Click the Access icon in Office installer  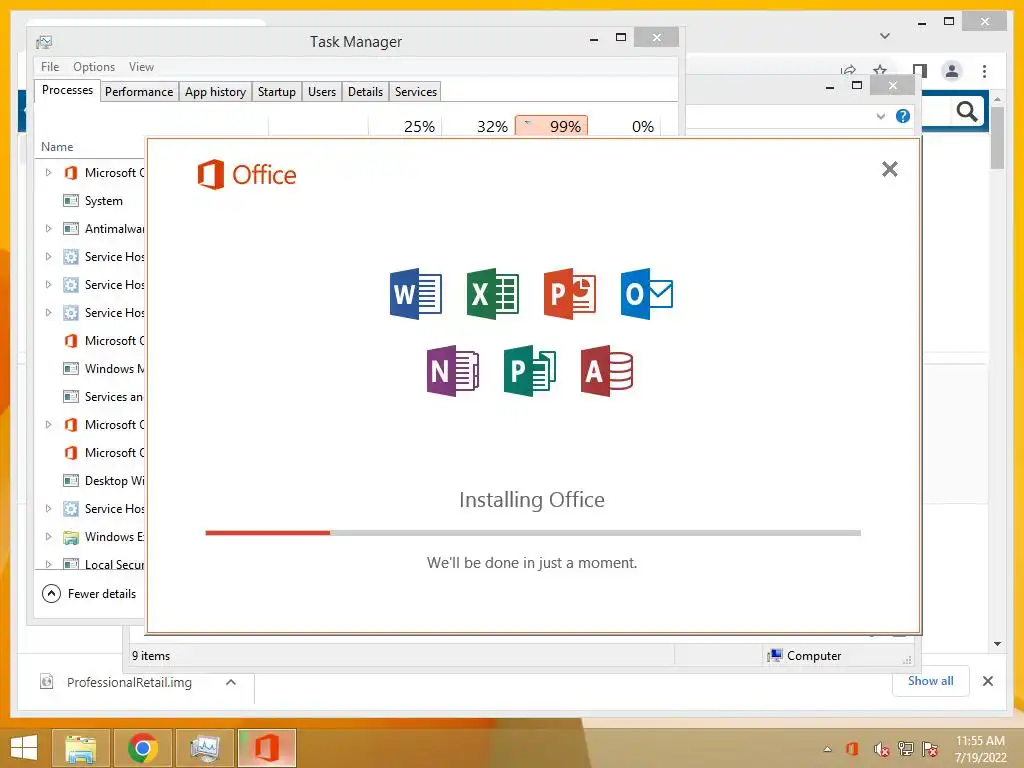607,371
